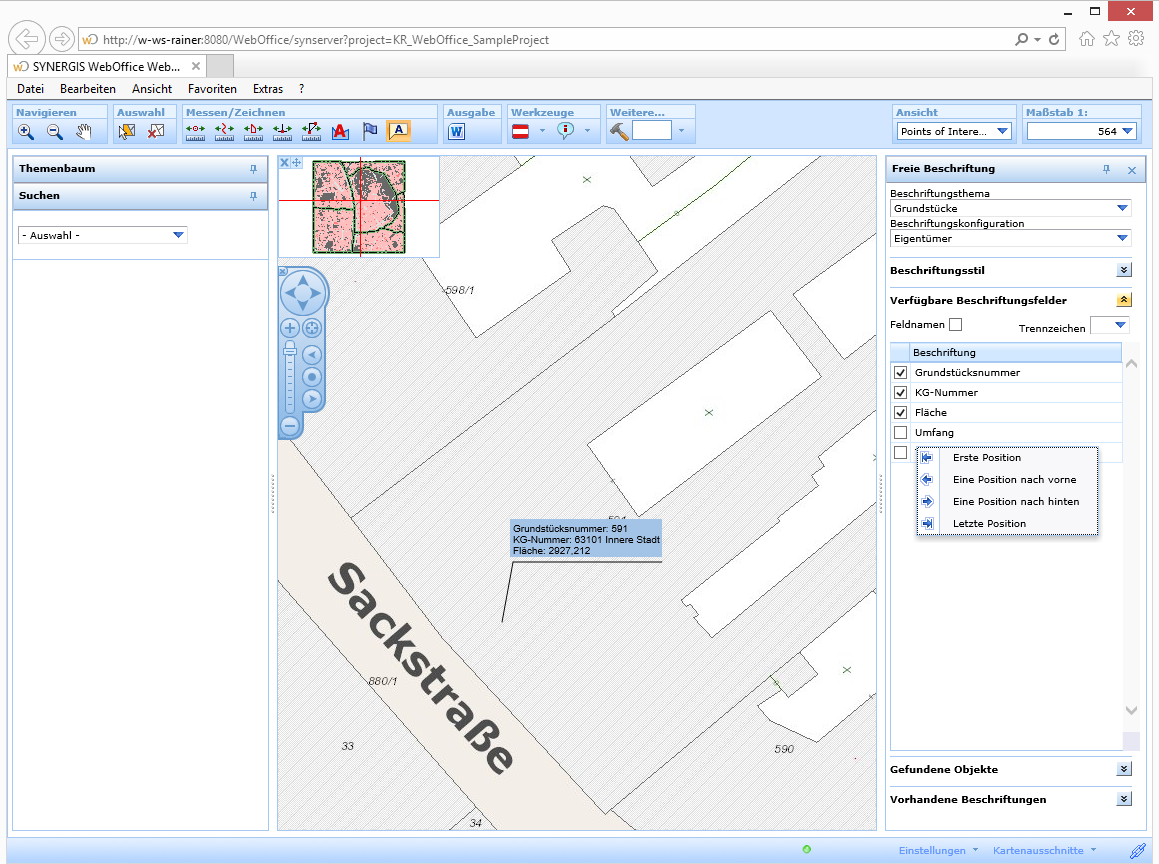Select the red A text annotation tool
This screenshot has height=864, width=1159.
340,131
